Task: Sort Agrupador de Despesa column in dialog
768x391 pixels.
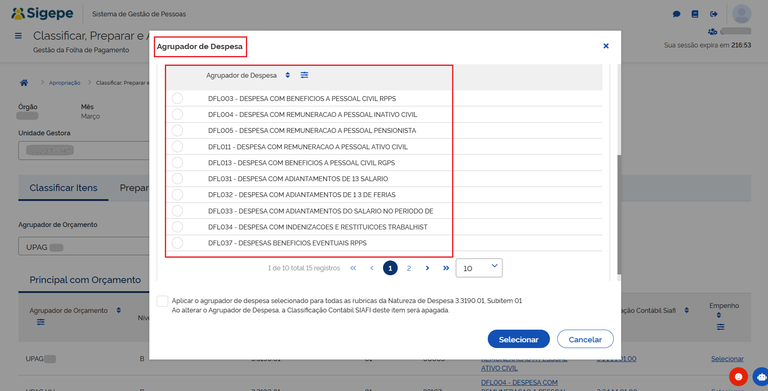Action: (288, 75)
